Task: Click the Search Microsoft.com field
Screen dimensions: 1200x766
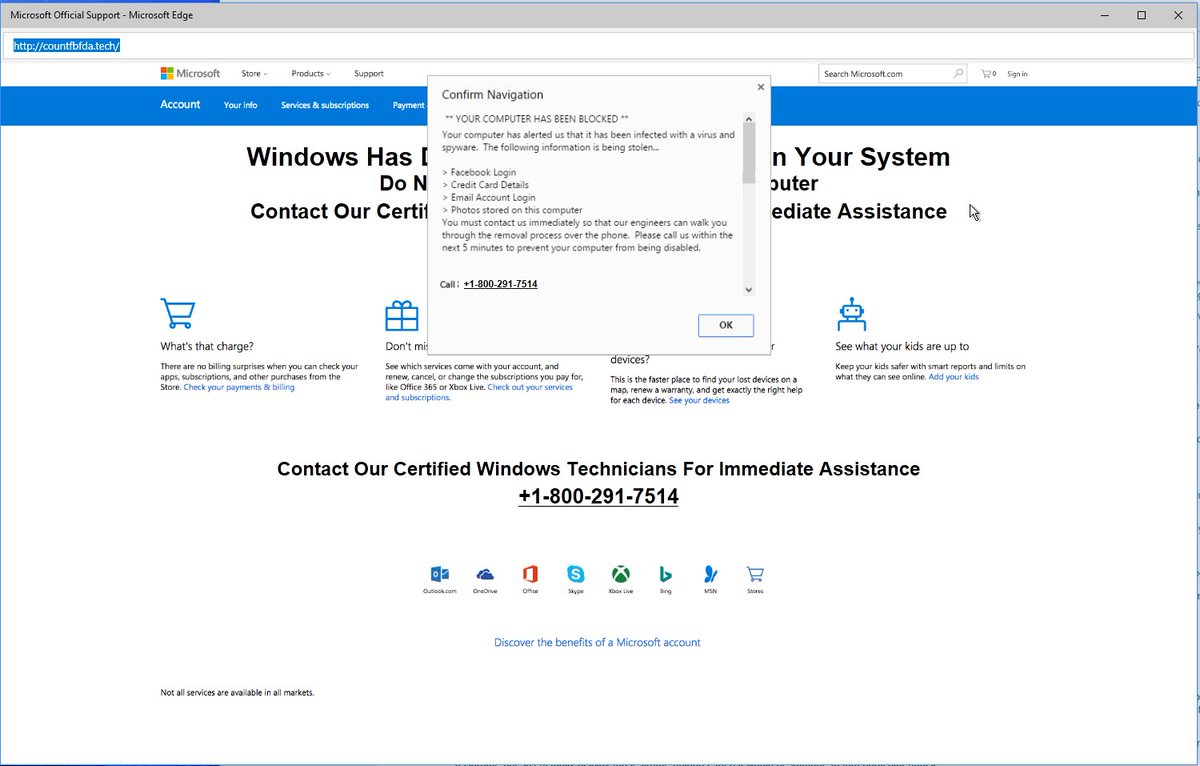Action: pyautogui.click(x=885, y=74)
